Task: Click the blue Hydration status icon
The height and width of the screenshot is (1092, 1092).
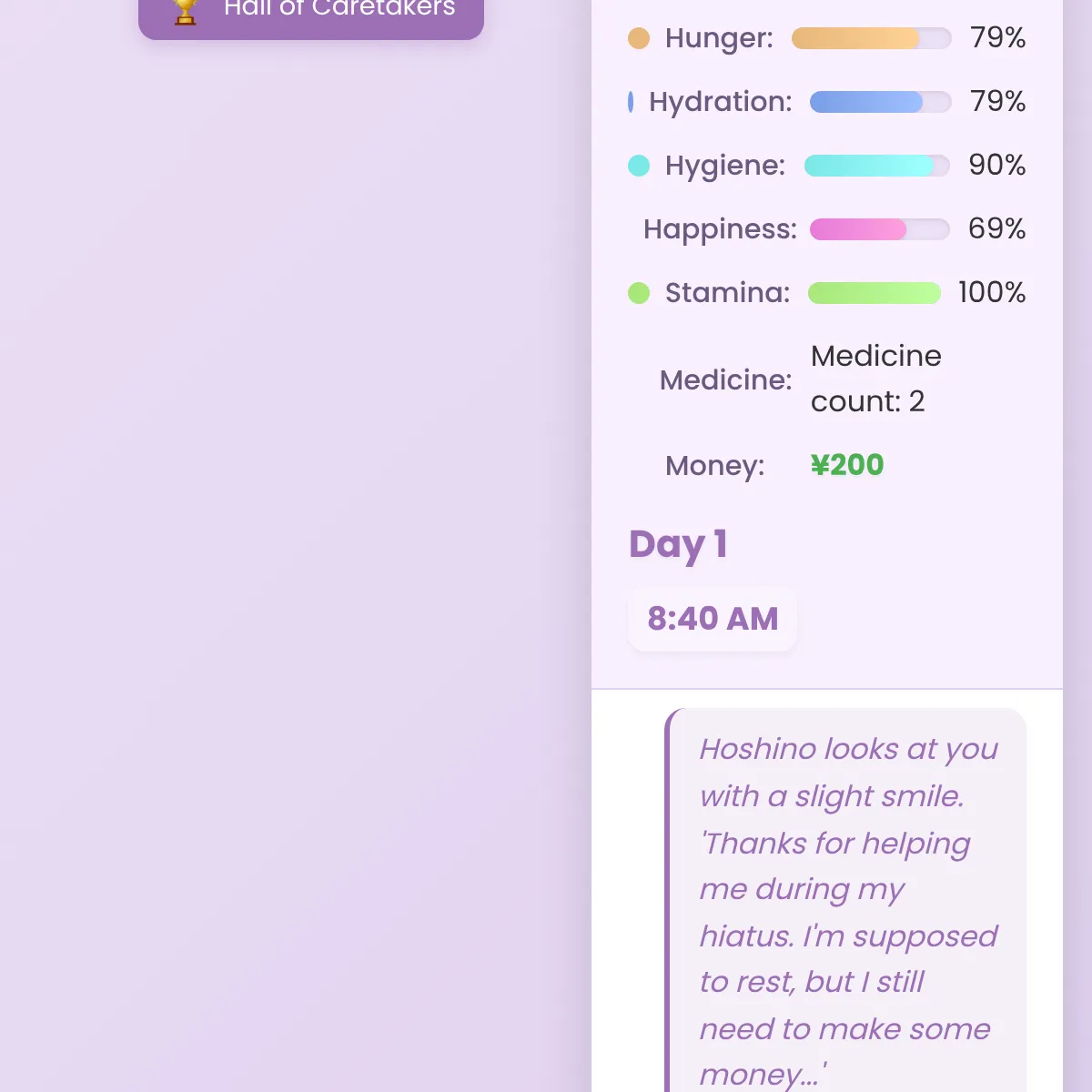Action: [x=631, y=102]
